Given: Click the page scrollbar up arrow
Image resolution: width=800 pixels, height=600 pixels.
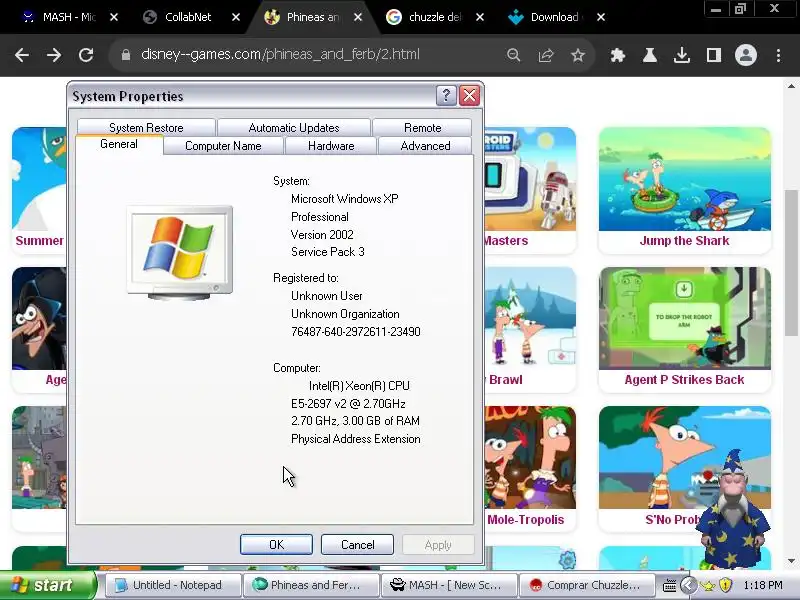Looking at the screenshot, I should (791, 86).
